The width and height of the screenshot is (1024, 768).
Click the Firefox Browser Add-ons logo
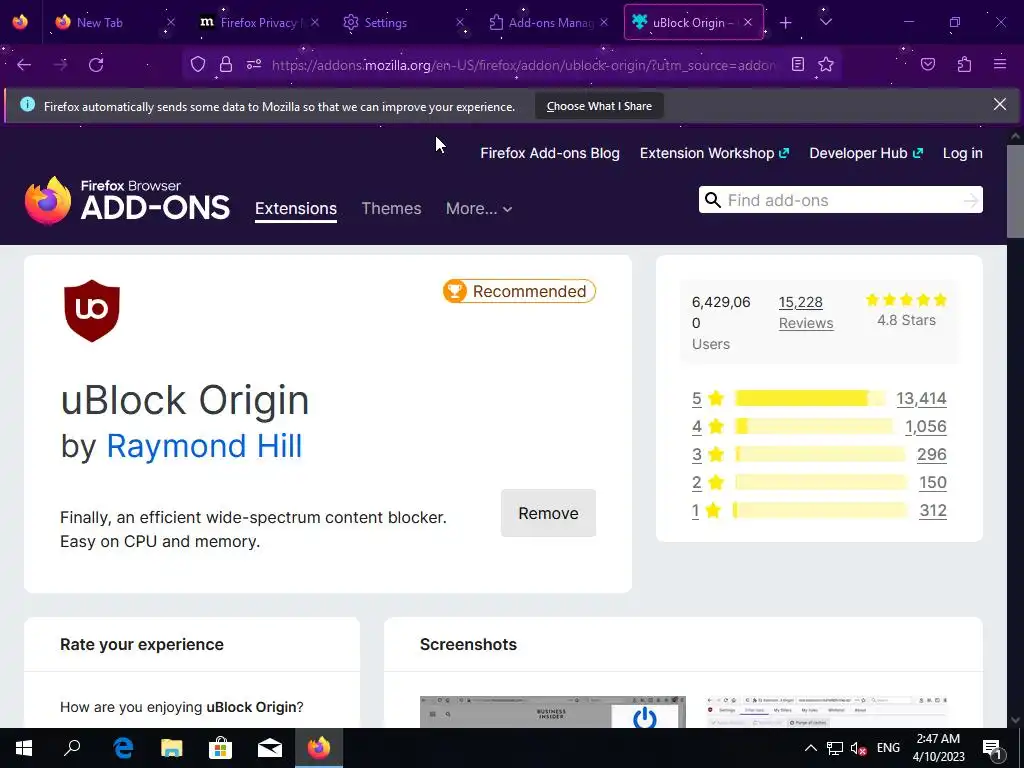point(127,200)
